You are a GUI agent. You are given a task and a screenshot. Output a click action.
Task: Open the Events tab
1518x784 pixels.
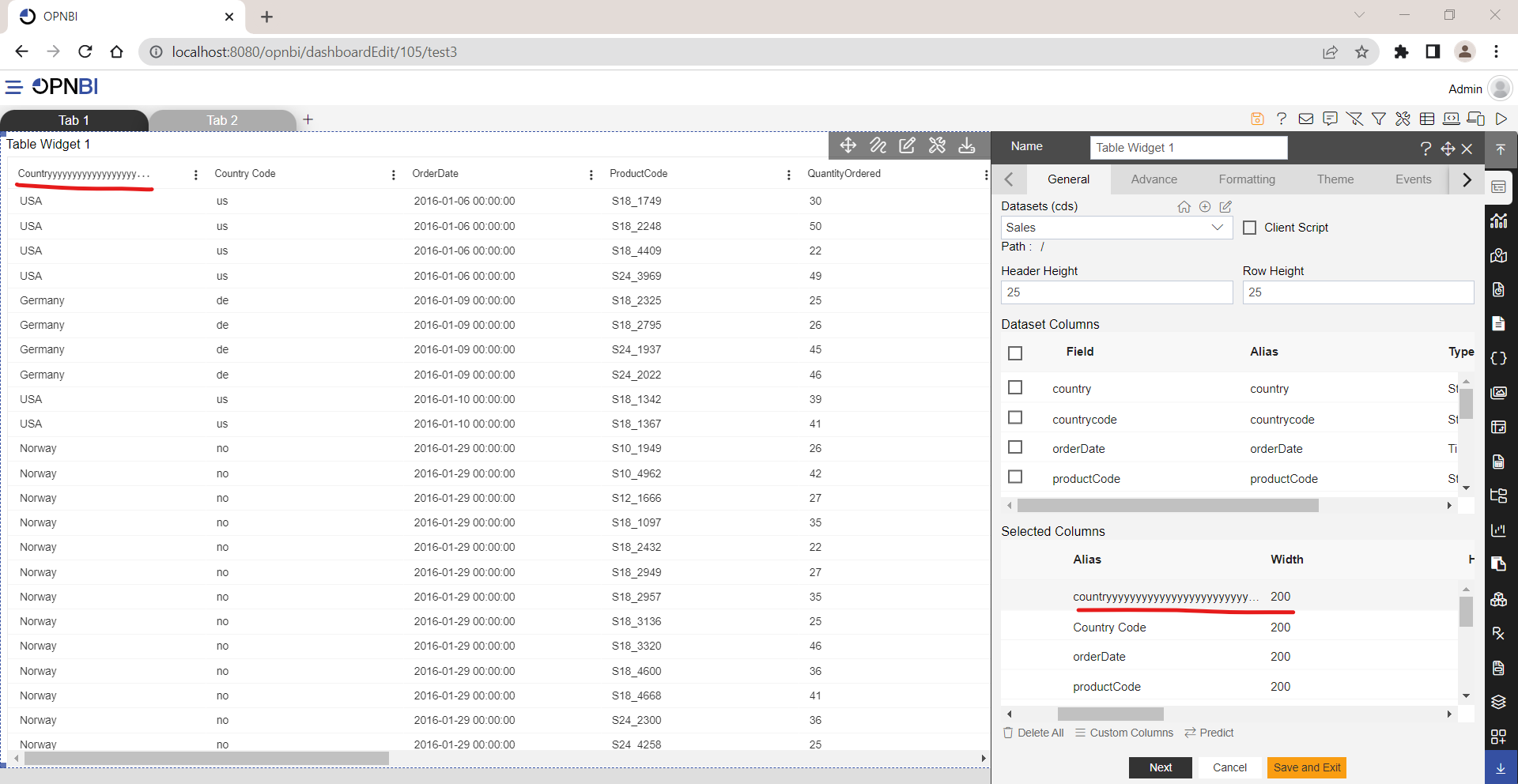pyautogui.click(x=1414, y=179)
